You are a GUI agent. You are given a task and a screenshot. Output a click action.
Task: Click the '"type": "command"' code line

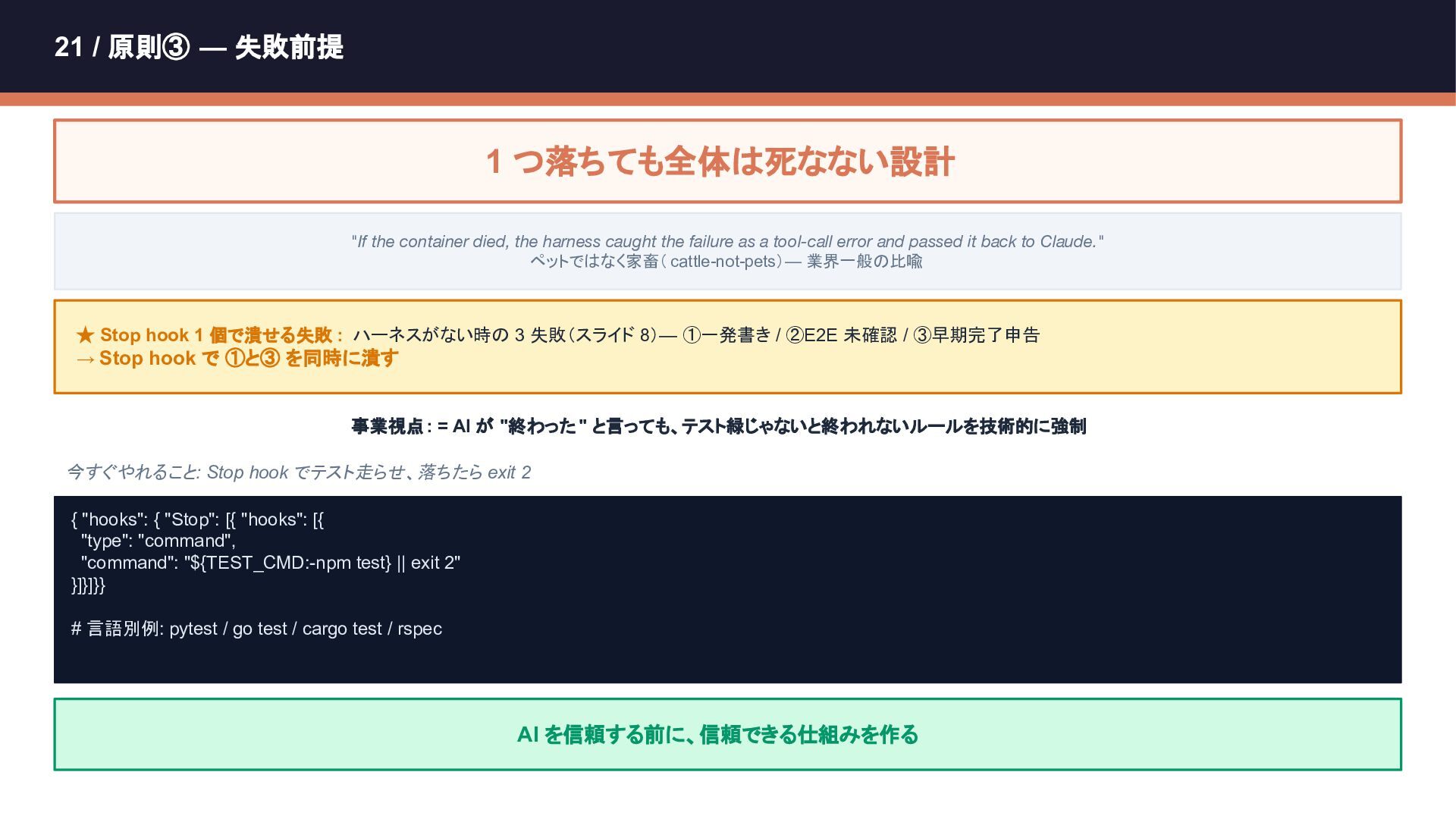click(x=158, y=541)
